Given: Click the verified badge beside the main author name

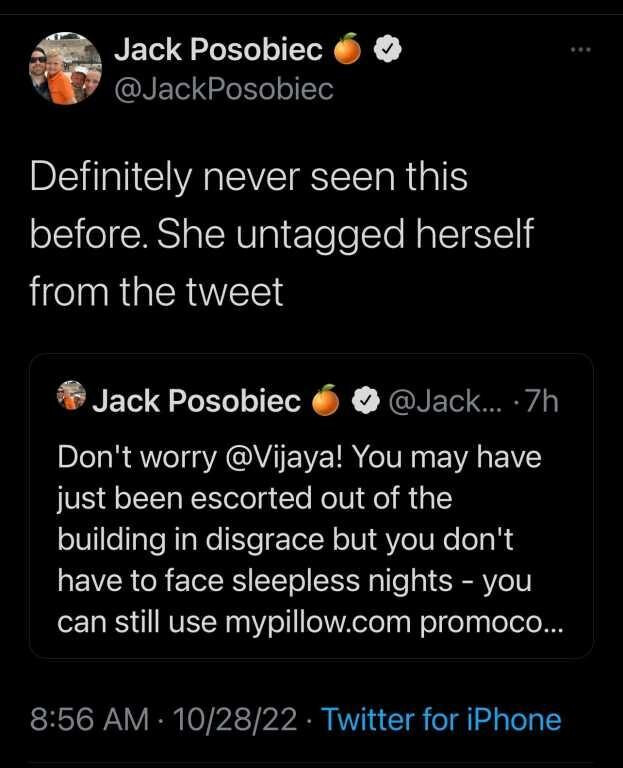Looking at the screenshot, I should point(388,49).
